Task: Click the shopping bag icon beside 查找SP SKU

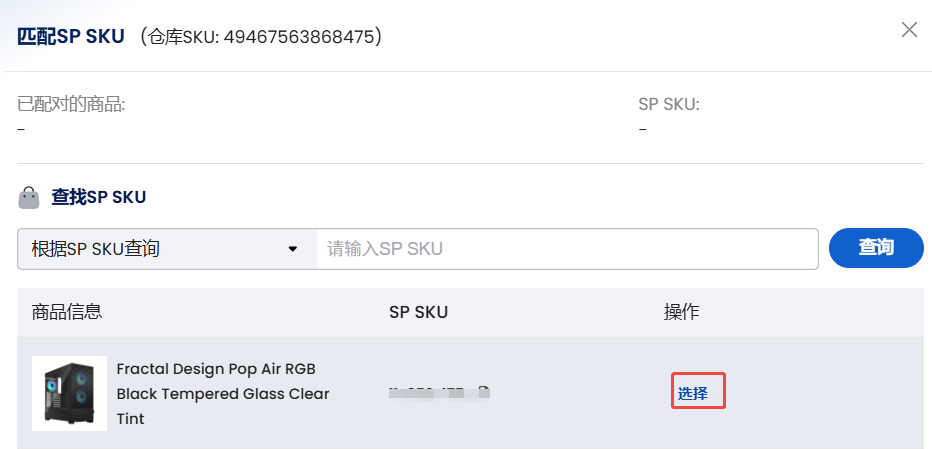Action: point(30,197)
